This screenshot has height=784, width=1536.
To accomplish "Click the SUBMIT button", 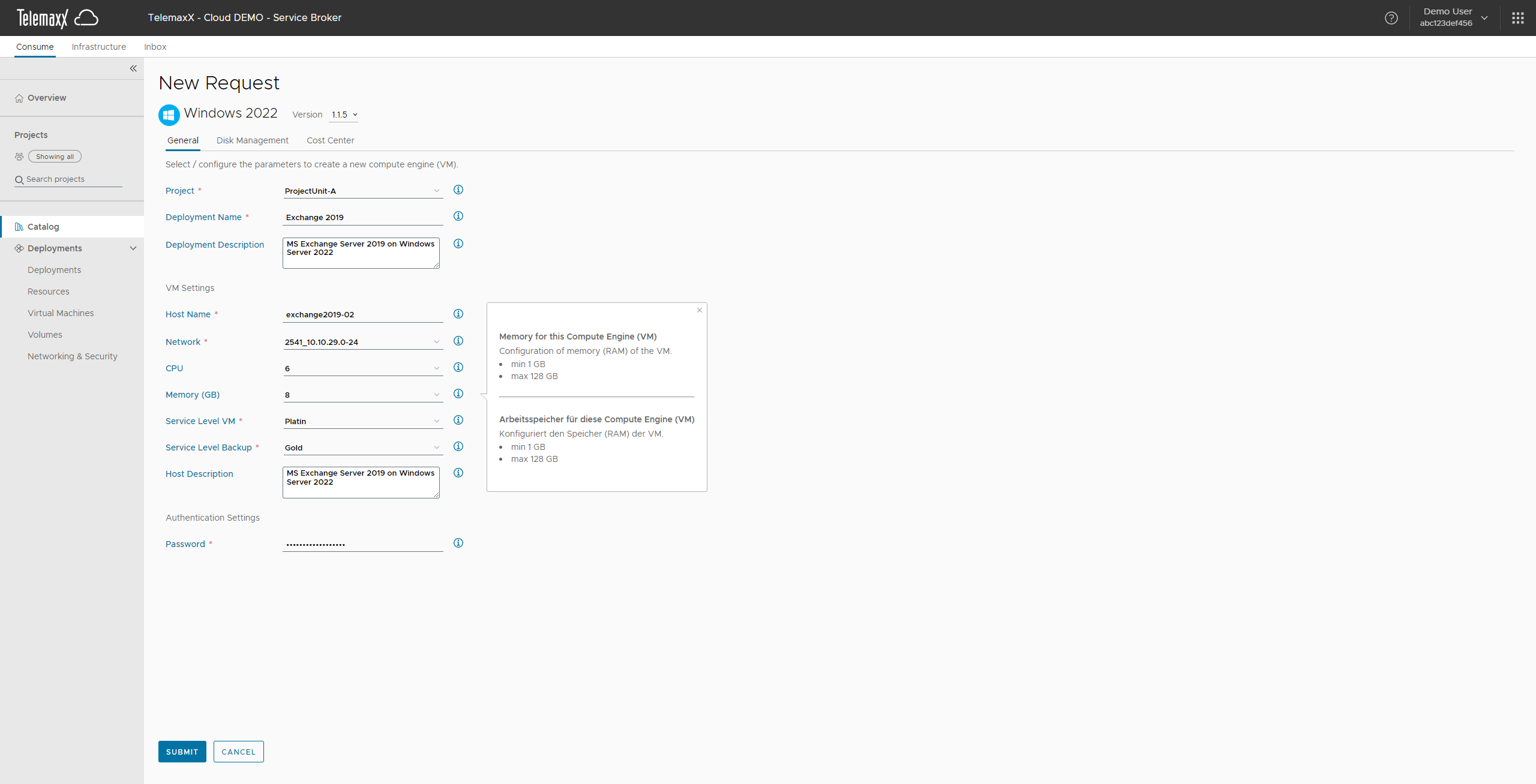I will click(x=181, y=751).
